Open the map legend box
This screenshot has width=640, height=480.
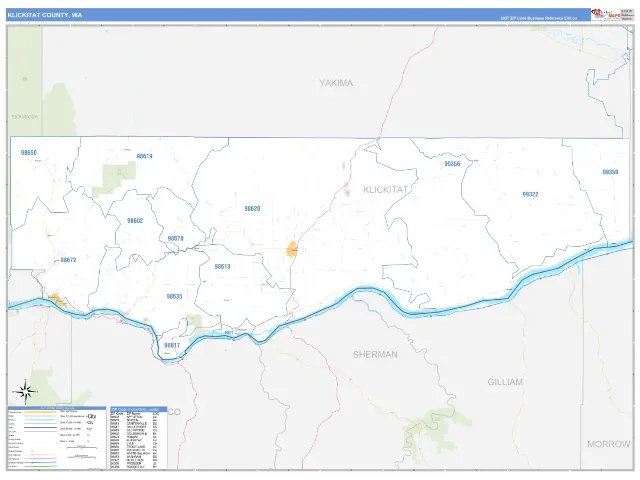pos(57,438)
